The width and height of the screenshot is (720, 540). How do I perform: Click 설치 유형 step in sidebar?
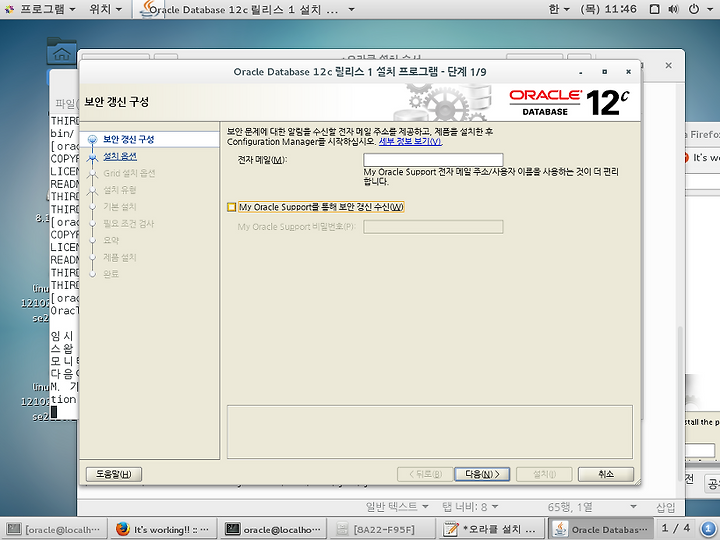(x=120, y=190)
